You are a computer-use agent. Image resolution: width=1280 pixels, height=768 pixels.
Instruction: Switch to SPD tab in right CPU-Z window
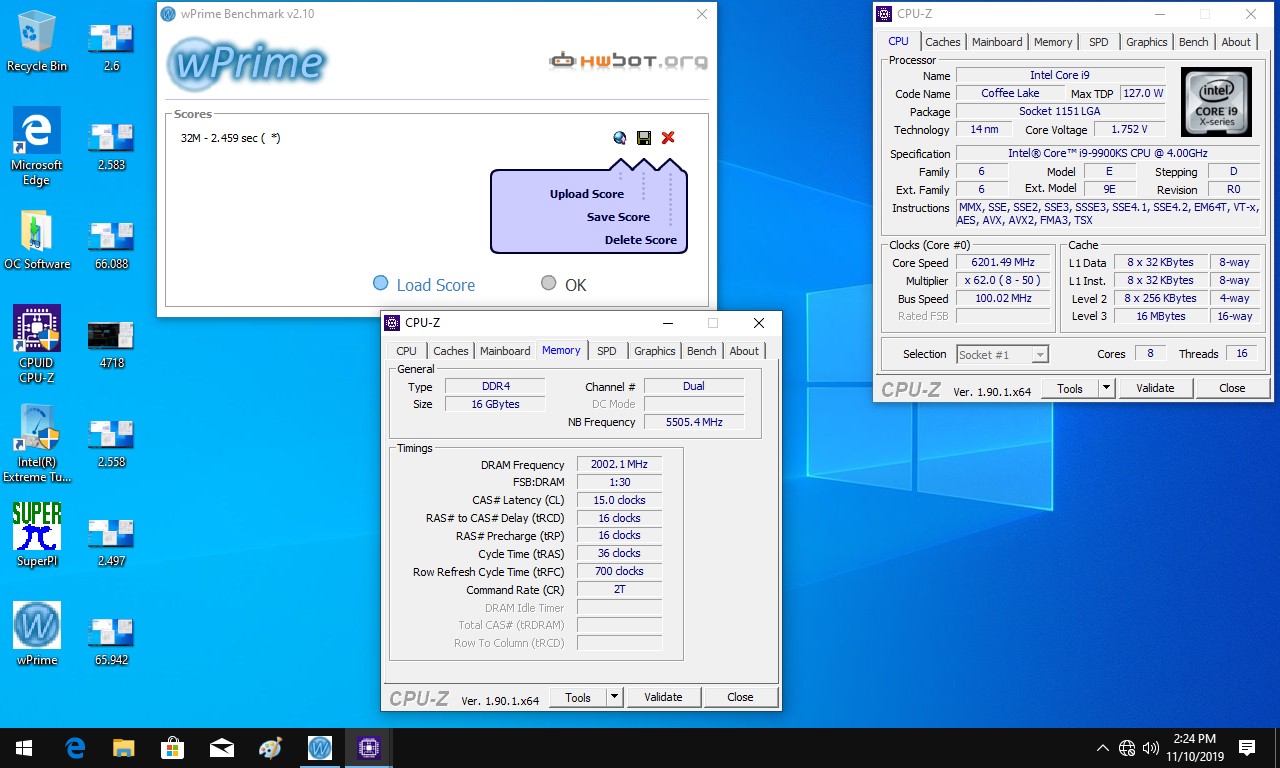(1099, 42)
